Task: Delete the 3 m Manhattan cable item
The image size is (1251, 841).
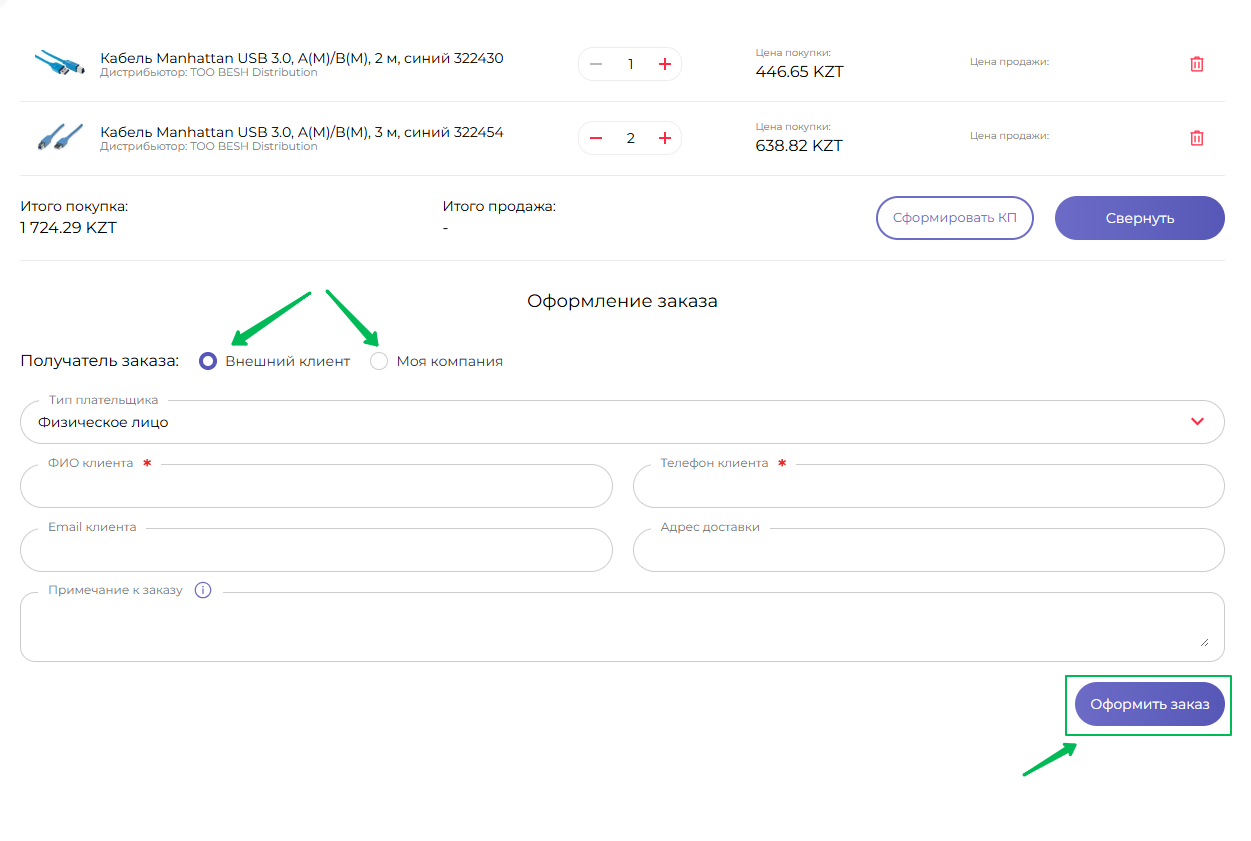Action: (1196, 138)
